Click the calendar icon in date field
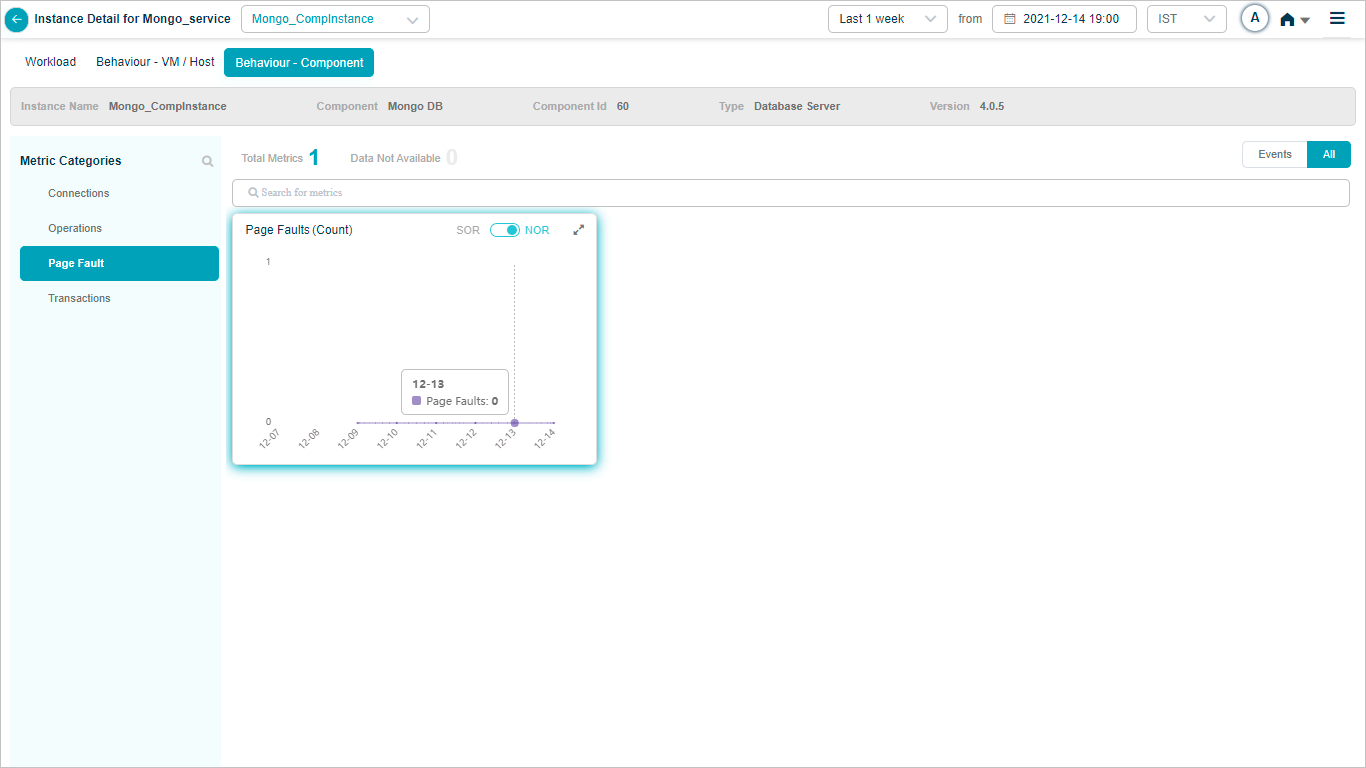The width and height of the screenshot is (1366, 768). pos(1009,19)
